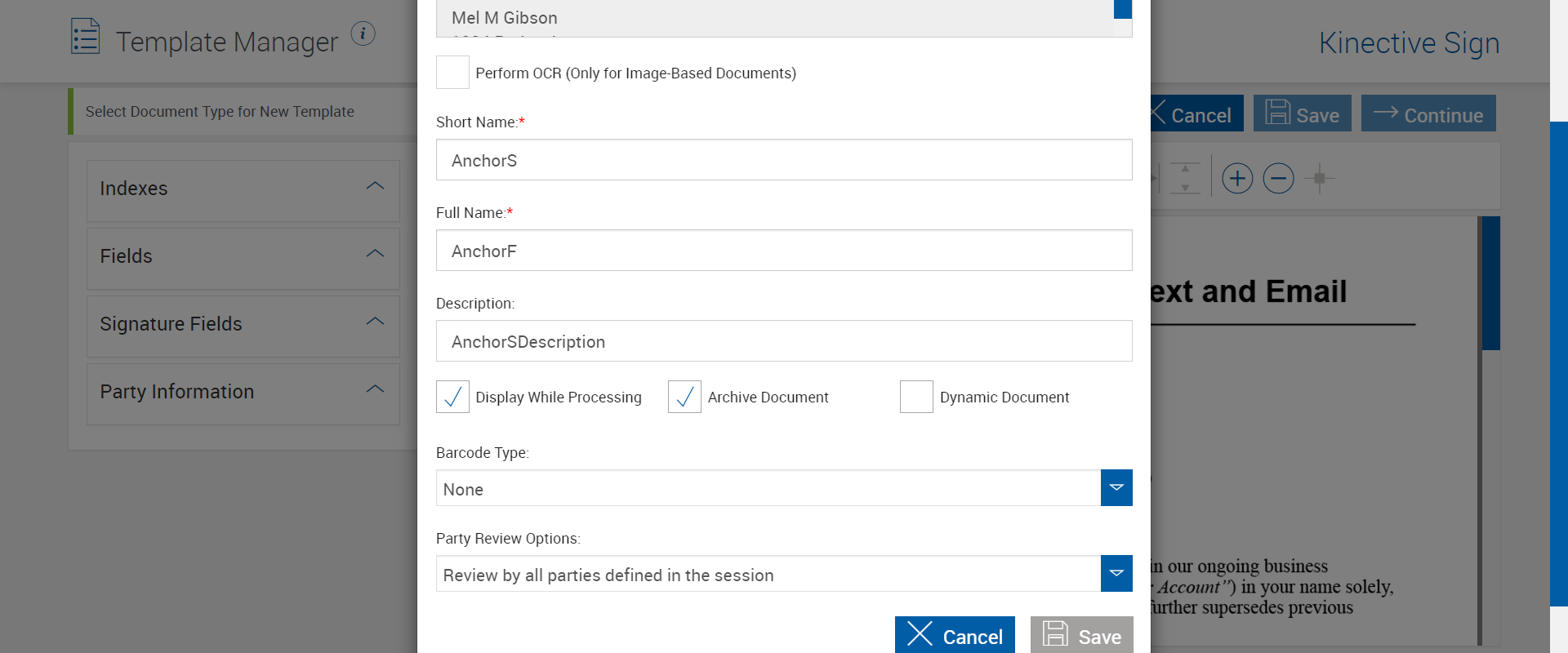Image resolution: width=1568 pixels, height=653 pixels.
Task: Click the zoom out minus icon
Action: [1278, 178]
